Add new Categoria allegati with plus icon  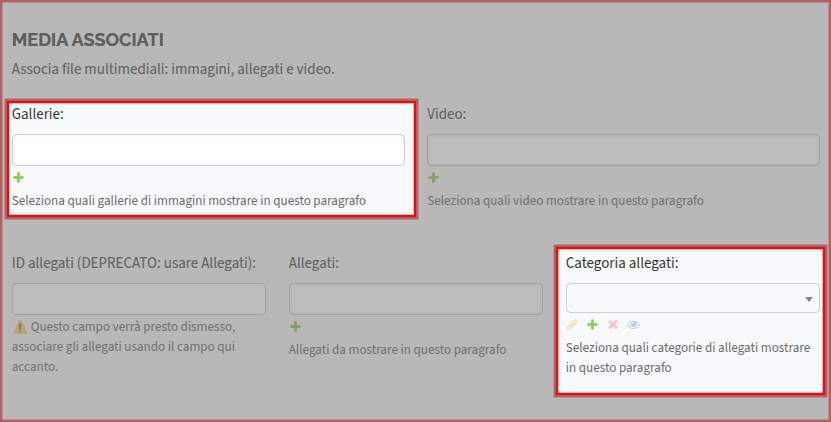click(x=593, y=324)
